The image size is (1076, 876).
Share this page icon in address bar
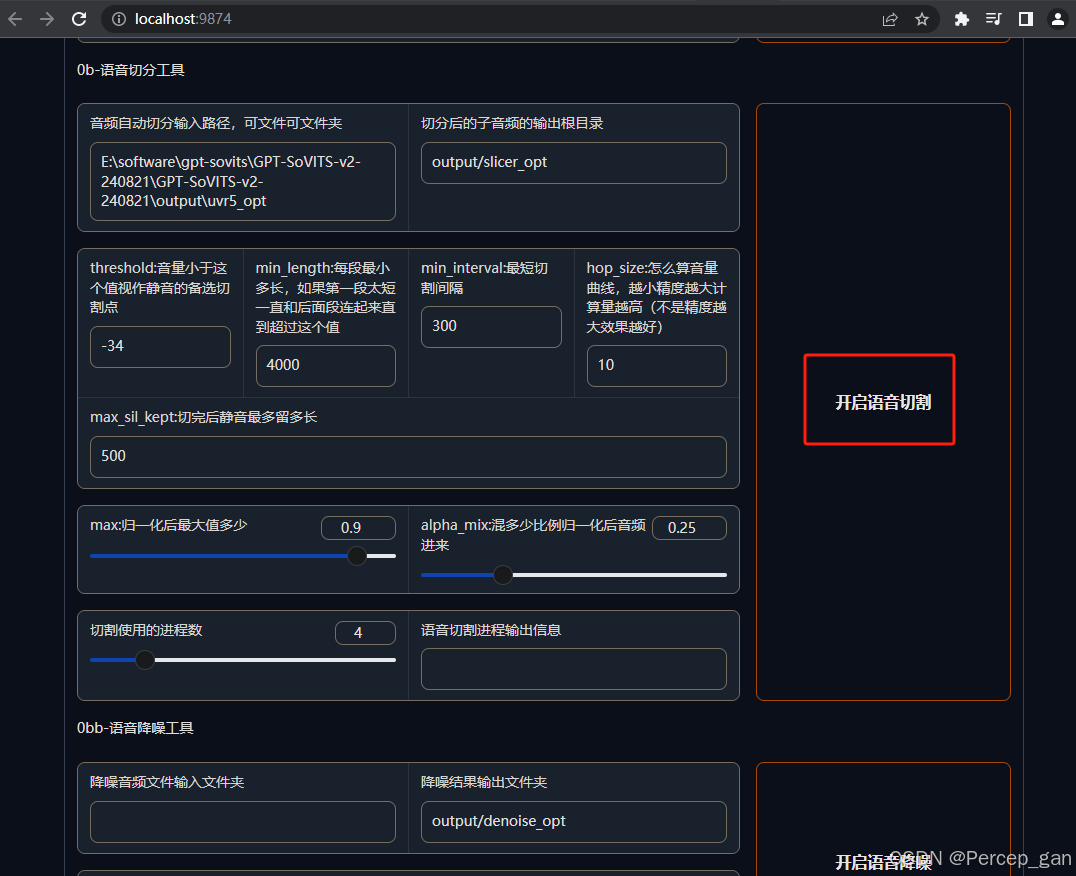coord(890,19)
